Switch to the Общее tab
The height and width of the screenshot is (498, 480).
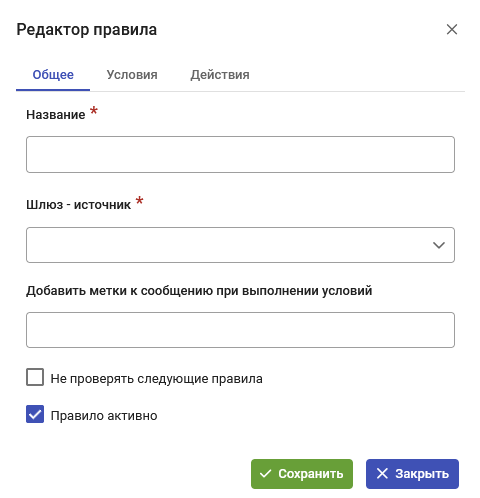53,75
